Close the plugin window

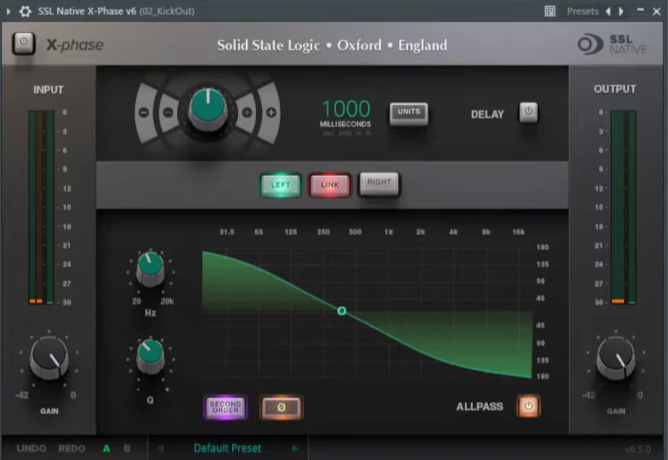657,12
